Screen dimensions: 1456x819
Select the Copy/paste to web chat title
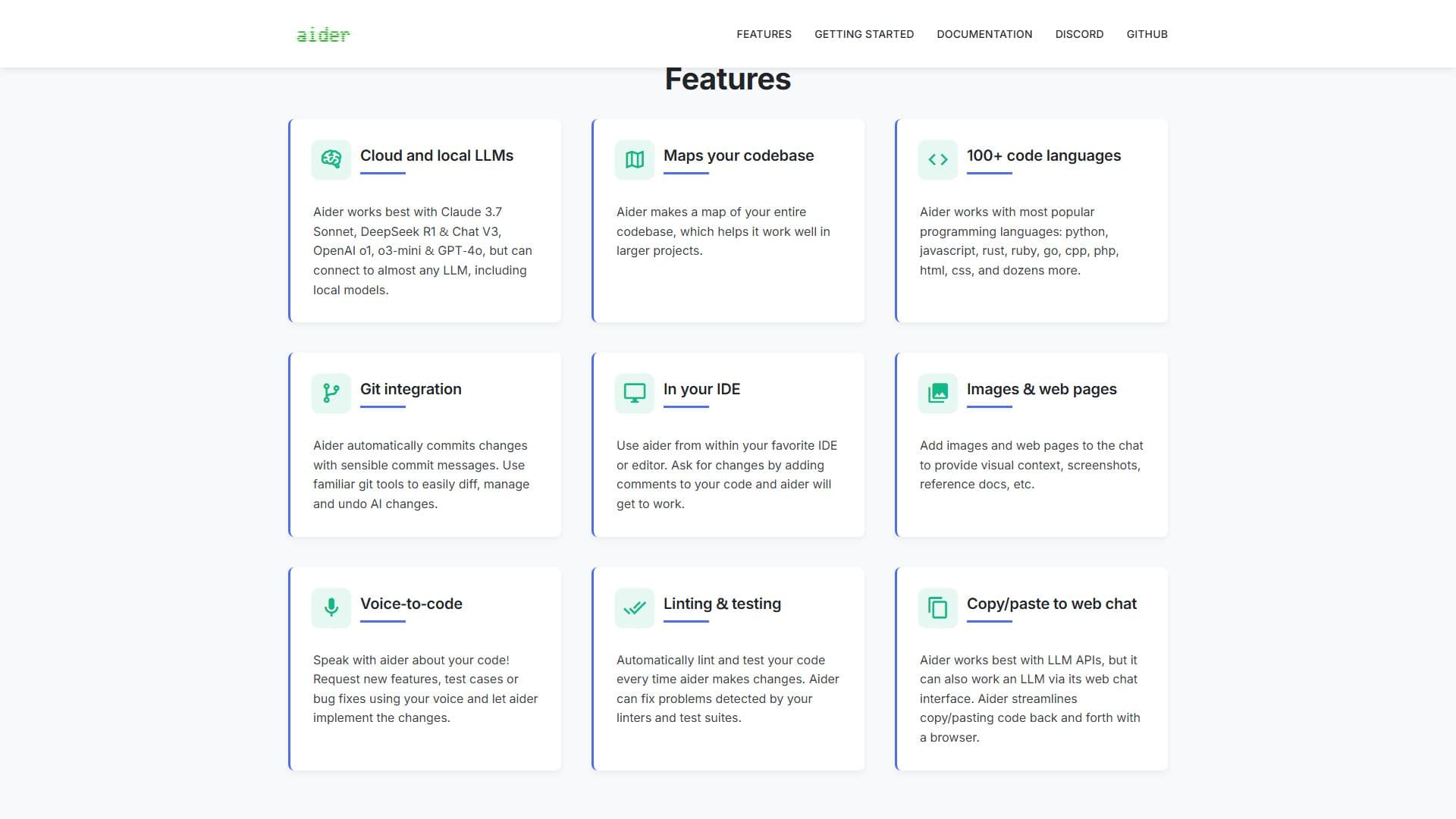click(x=1052, y=604)
